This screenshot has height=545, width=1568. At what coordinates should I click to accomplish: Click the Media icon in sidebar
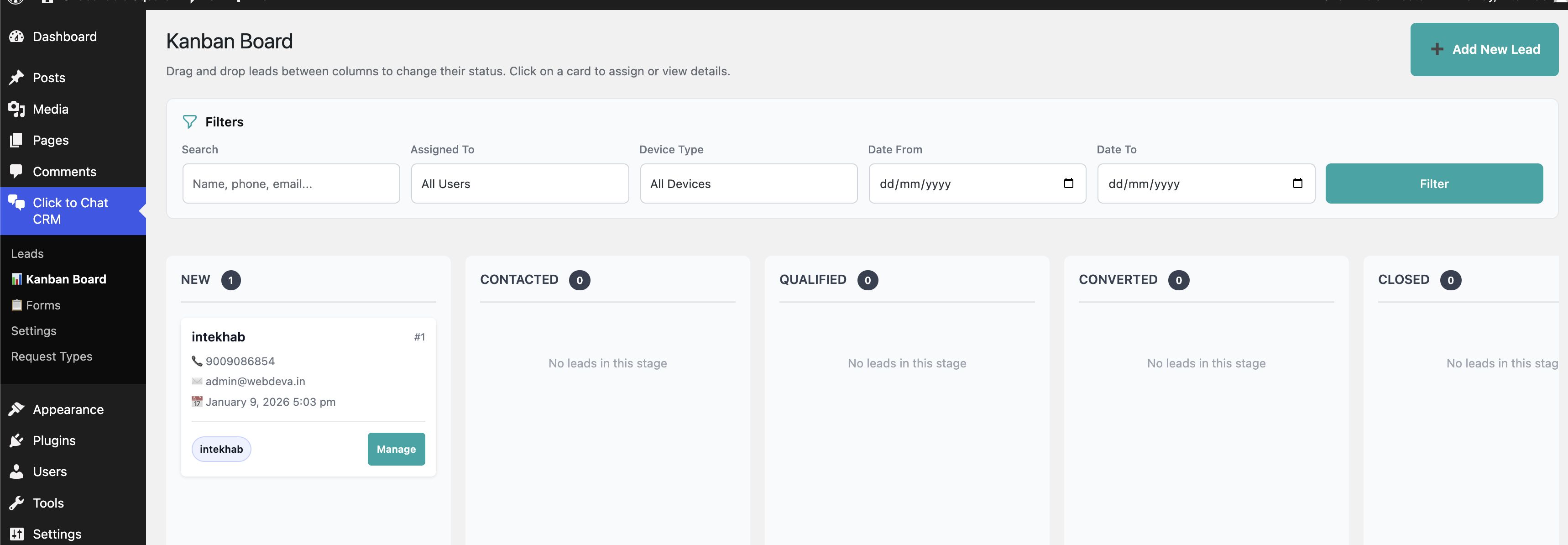point(16,109)
